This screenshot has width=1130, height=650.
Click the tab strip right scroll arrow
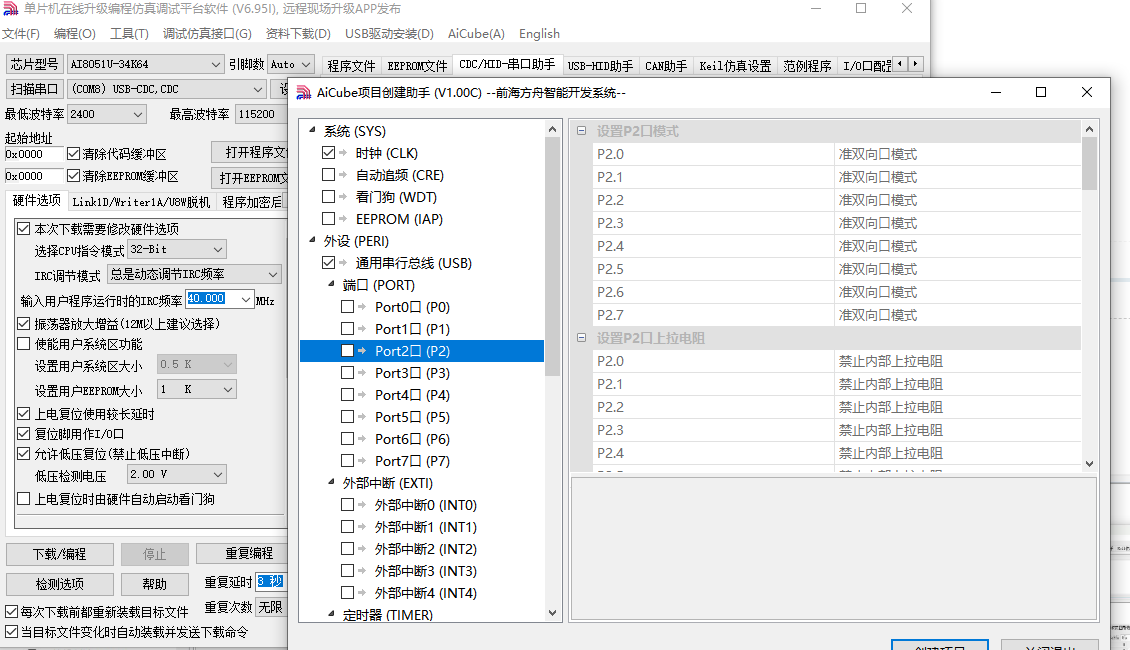[914, 64]
